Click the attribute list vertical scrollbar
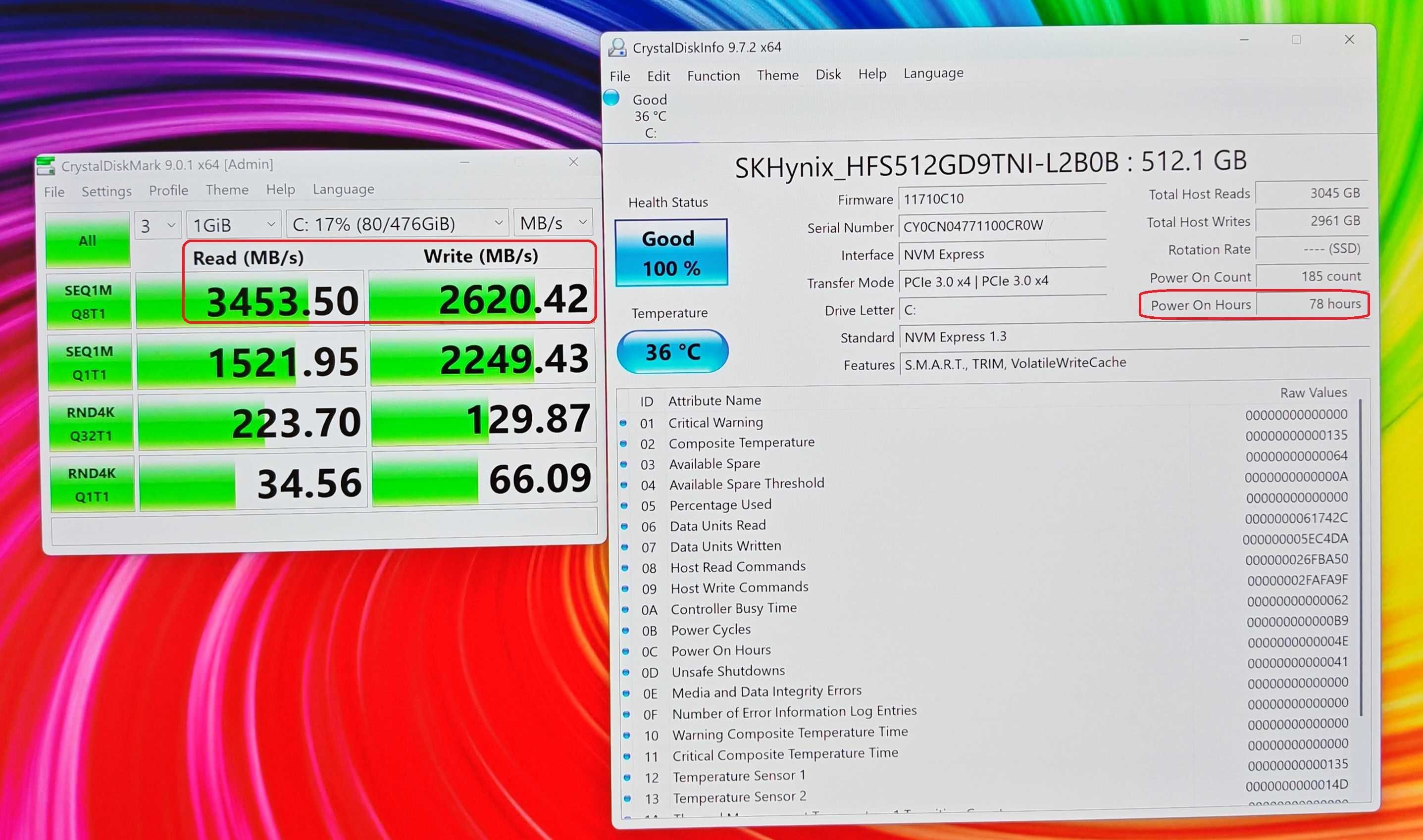 (1361, 557)
